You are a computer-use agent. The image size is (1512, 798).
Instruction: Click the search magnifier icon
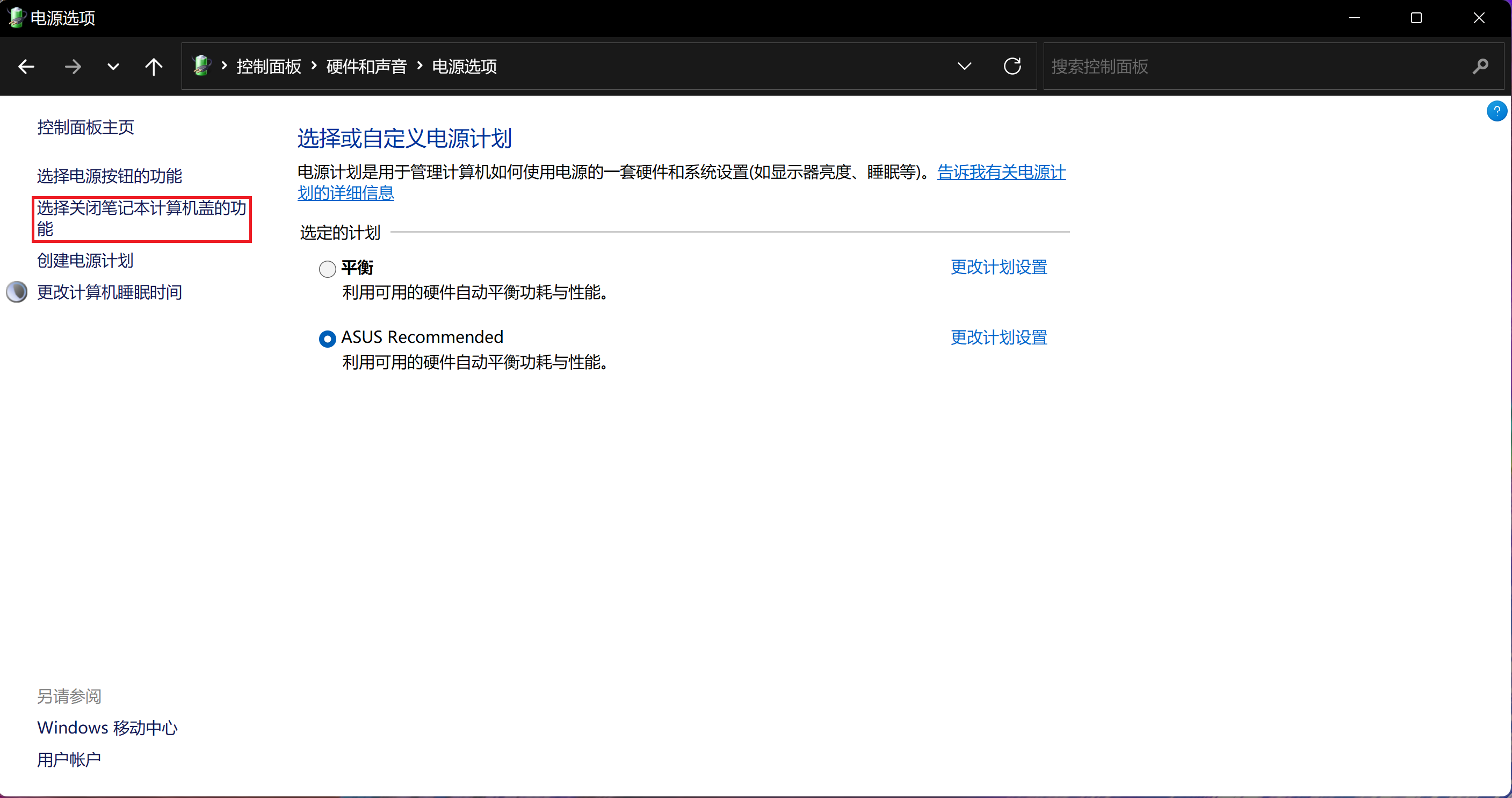[x=1481, y=66]
